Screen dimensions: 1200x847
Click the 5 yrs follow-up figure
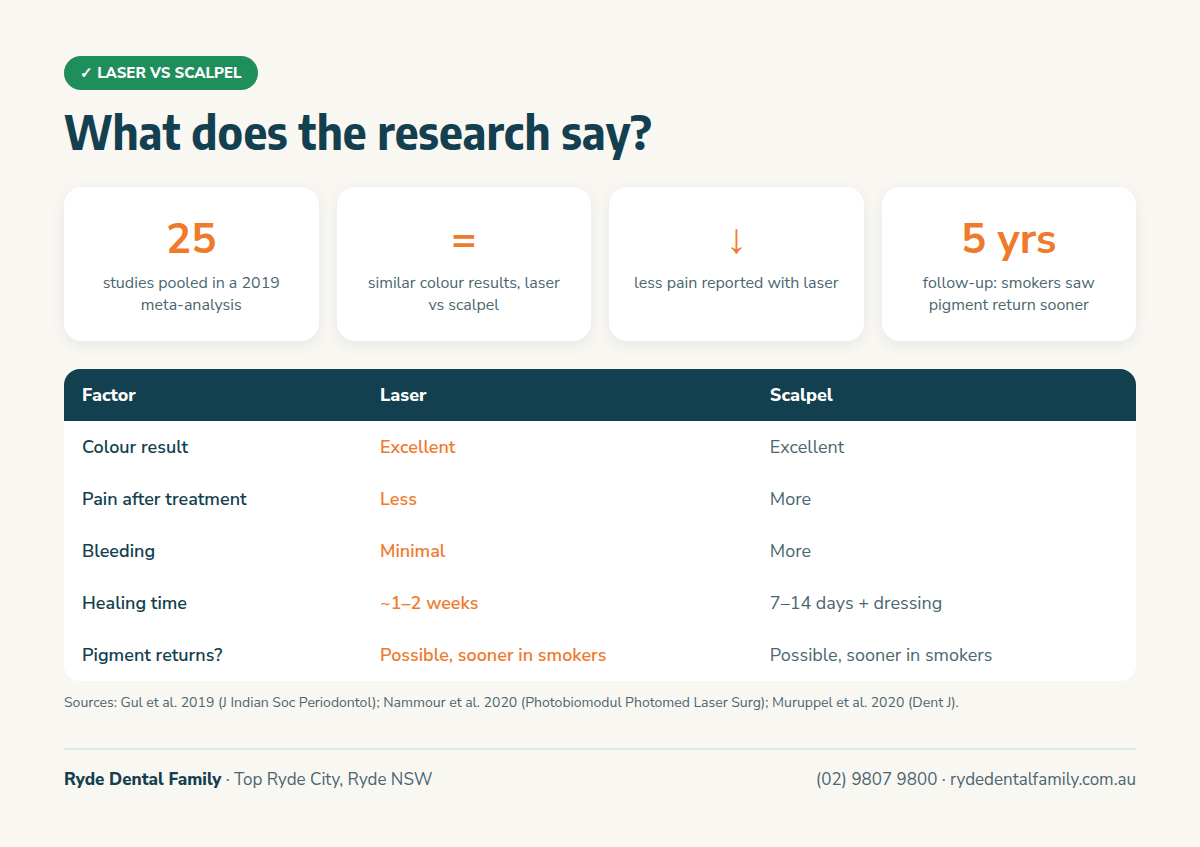pos(1008,239)
